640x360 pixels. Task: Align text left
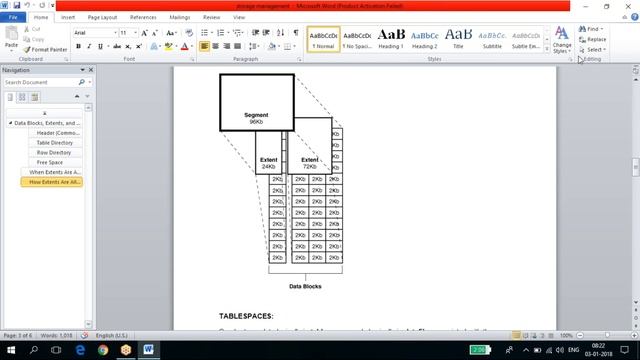(x=204, y=47)
